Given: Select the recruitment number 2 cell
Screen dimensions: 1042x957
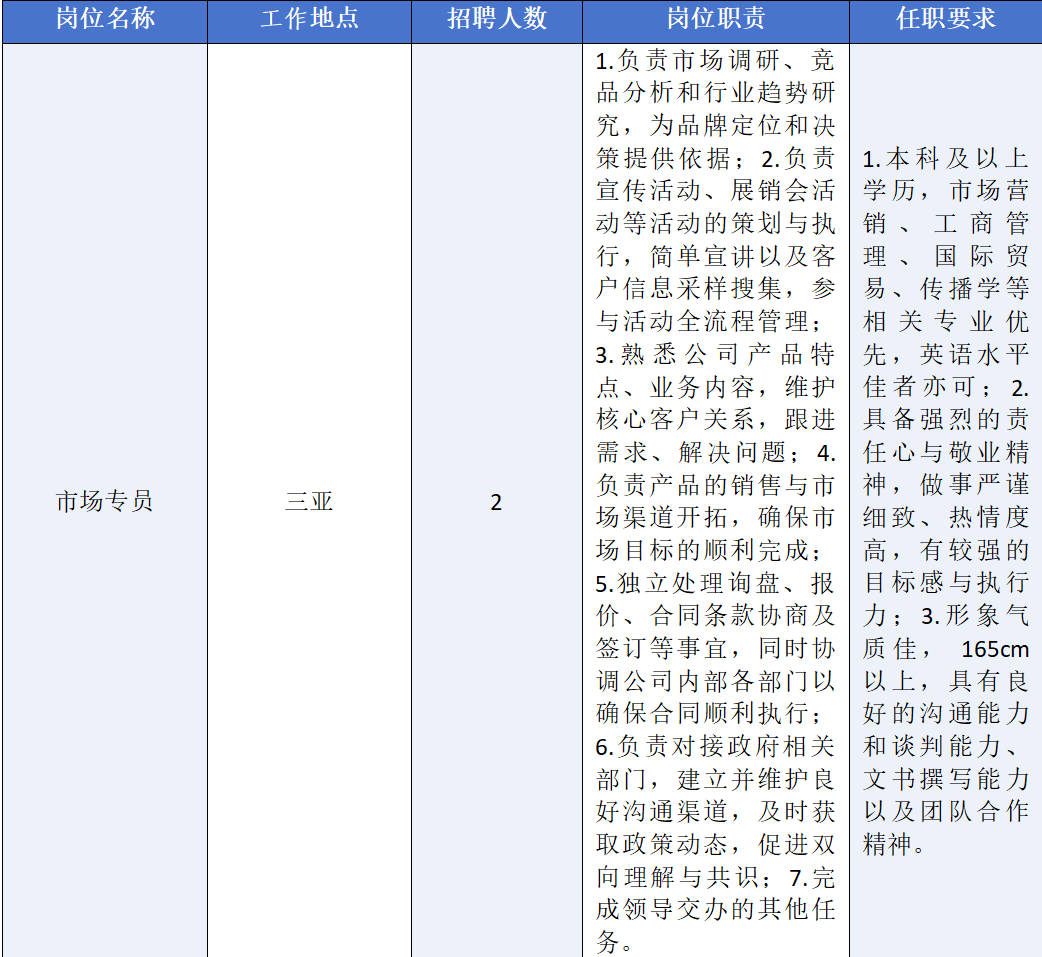Looking at the screenshot, I should pos(496,501).
